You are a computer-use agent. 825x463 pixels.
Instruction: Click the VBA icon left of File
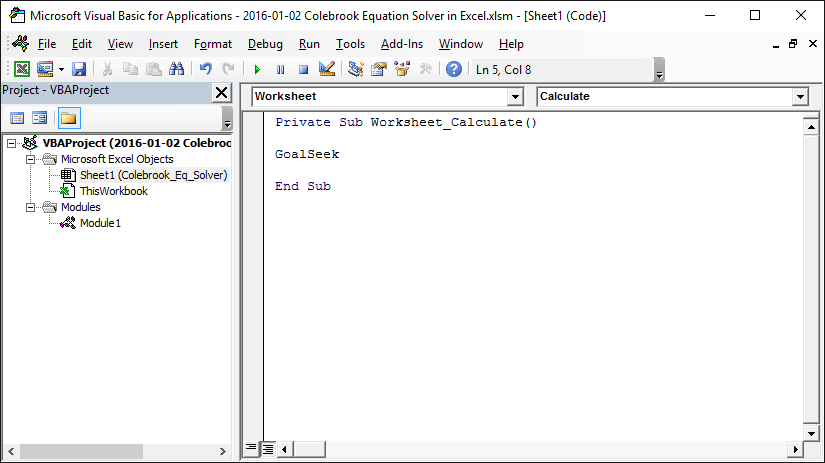pyautogui.click(x=21, y=44)
